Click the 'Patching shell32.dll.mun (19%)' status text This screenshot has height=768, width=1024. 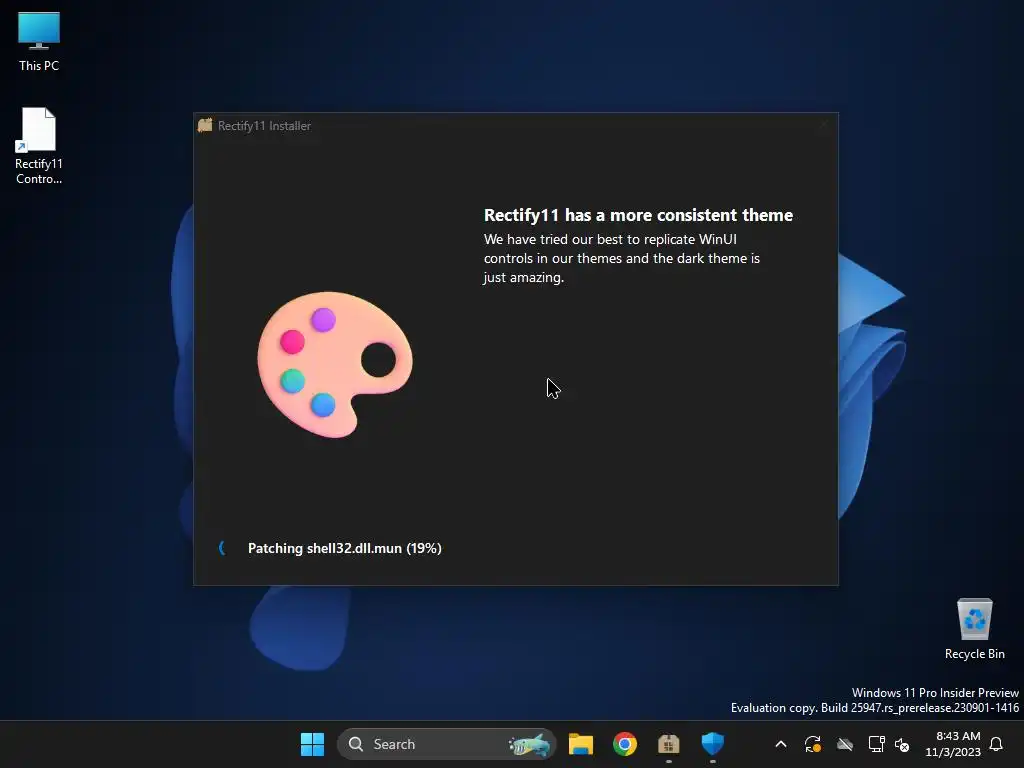point(344,548)
